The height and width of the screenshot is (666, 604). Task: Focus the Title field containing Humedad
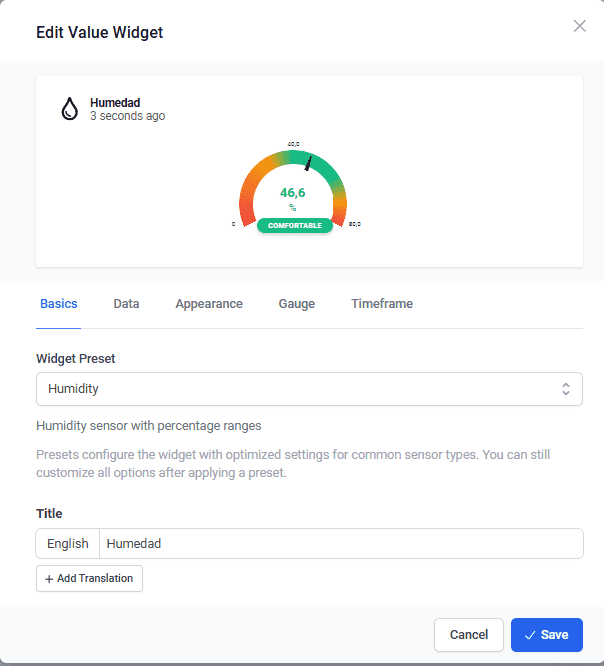coord(340,544)
